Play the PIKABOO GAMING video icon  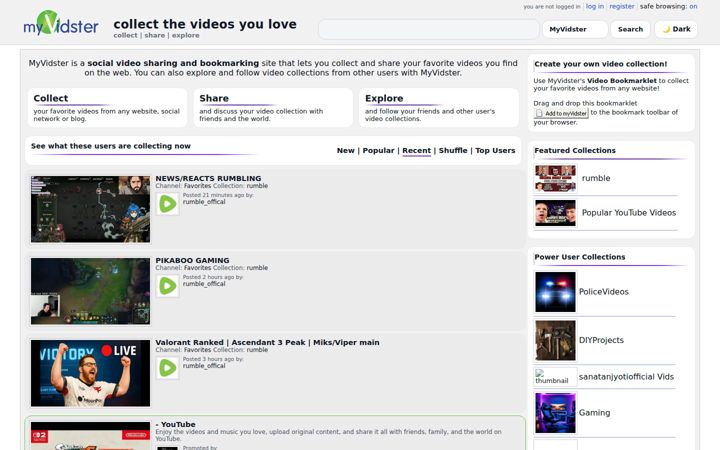coord(168,286)
